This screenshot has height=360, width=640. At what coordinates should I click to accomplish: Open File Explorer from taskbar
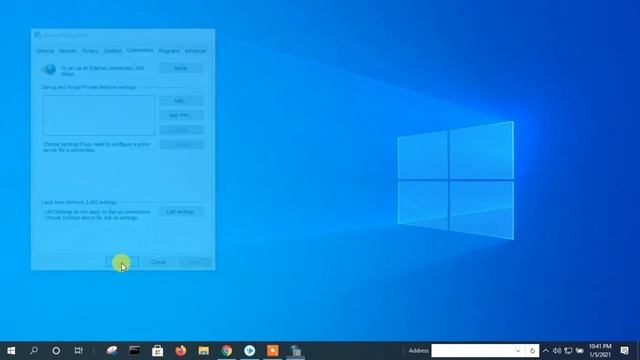(x=204, y=351)
